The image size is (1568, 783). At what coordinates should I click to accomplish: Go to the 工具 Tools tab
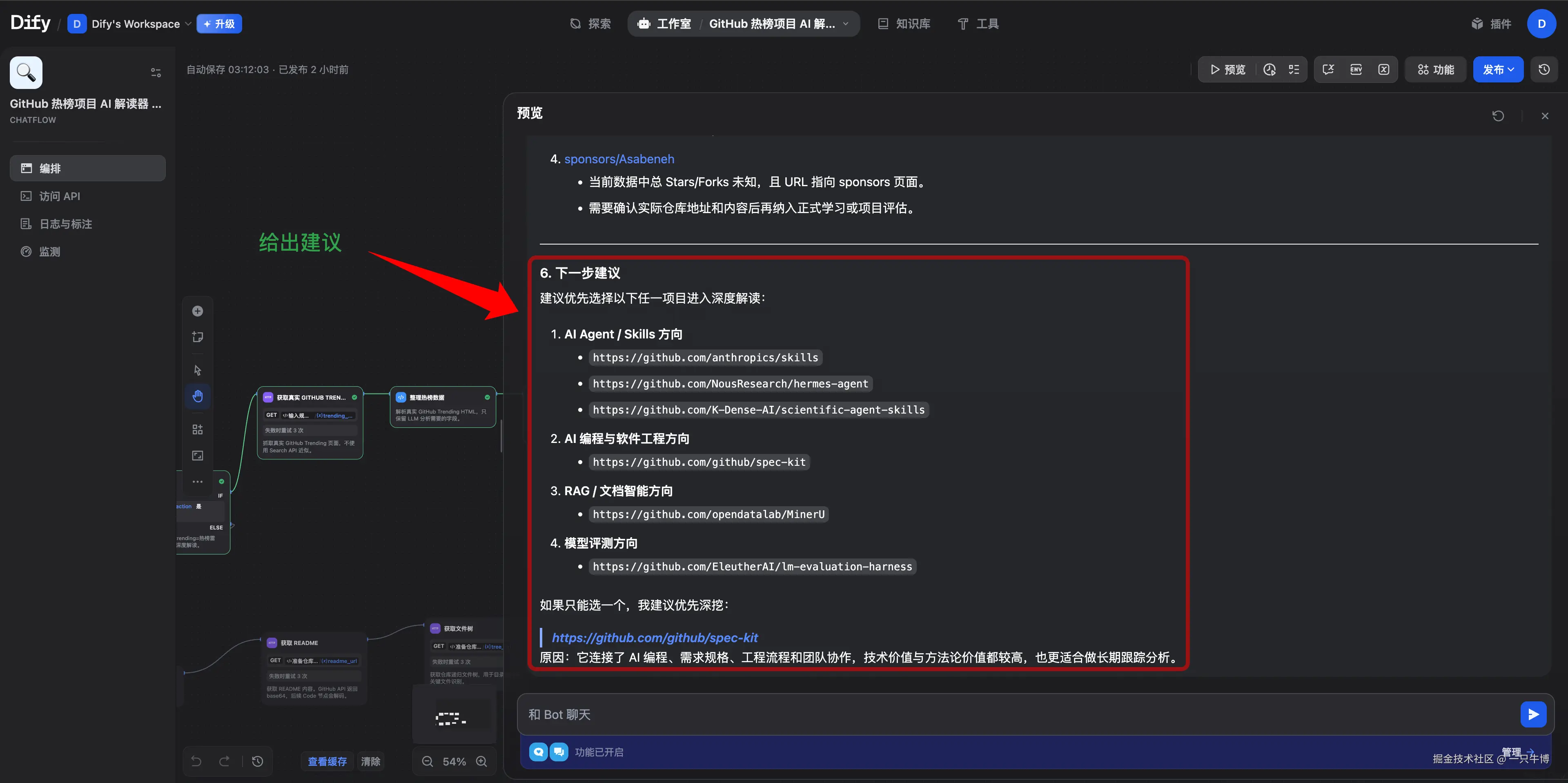click(978, 24)
